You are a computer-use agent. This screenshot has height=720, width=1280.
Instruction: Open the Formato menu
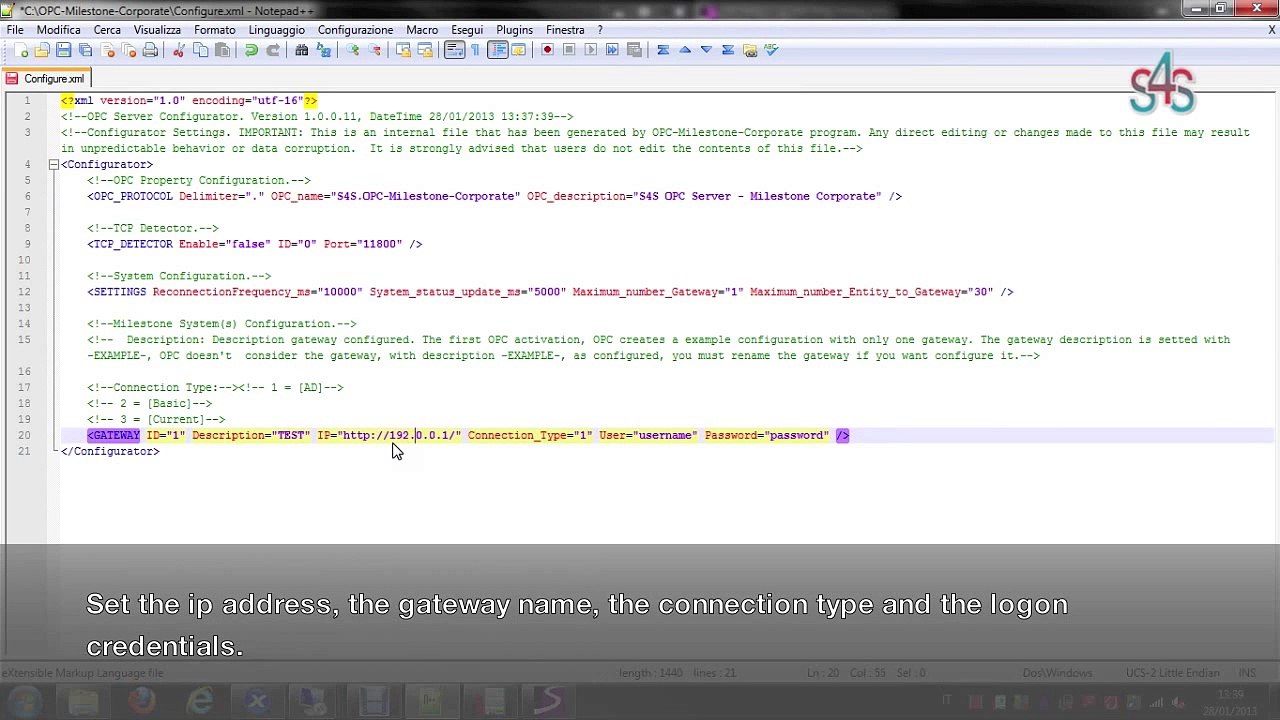click(x=214, y=30)
